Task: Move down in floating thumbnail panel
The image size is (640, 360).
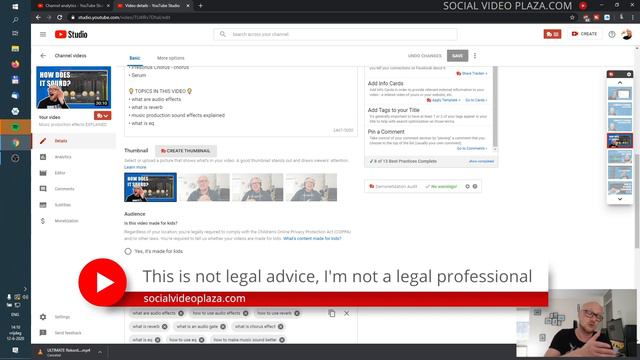Action: (620, 199)
